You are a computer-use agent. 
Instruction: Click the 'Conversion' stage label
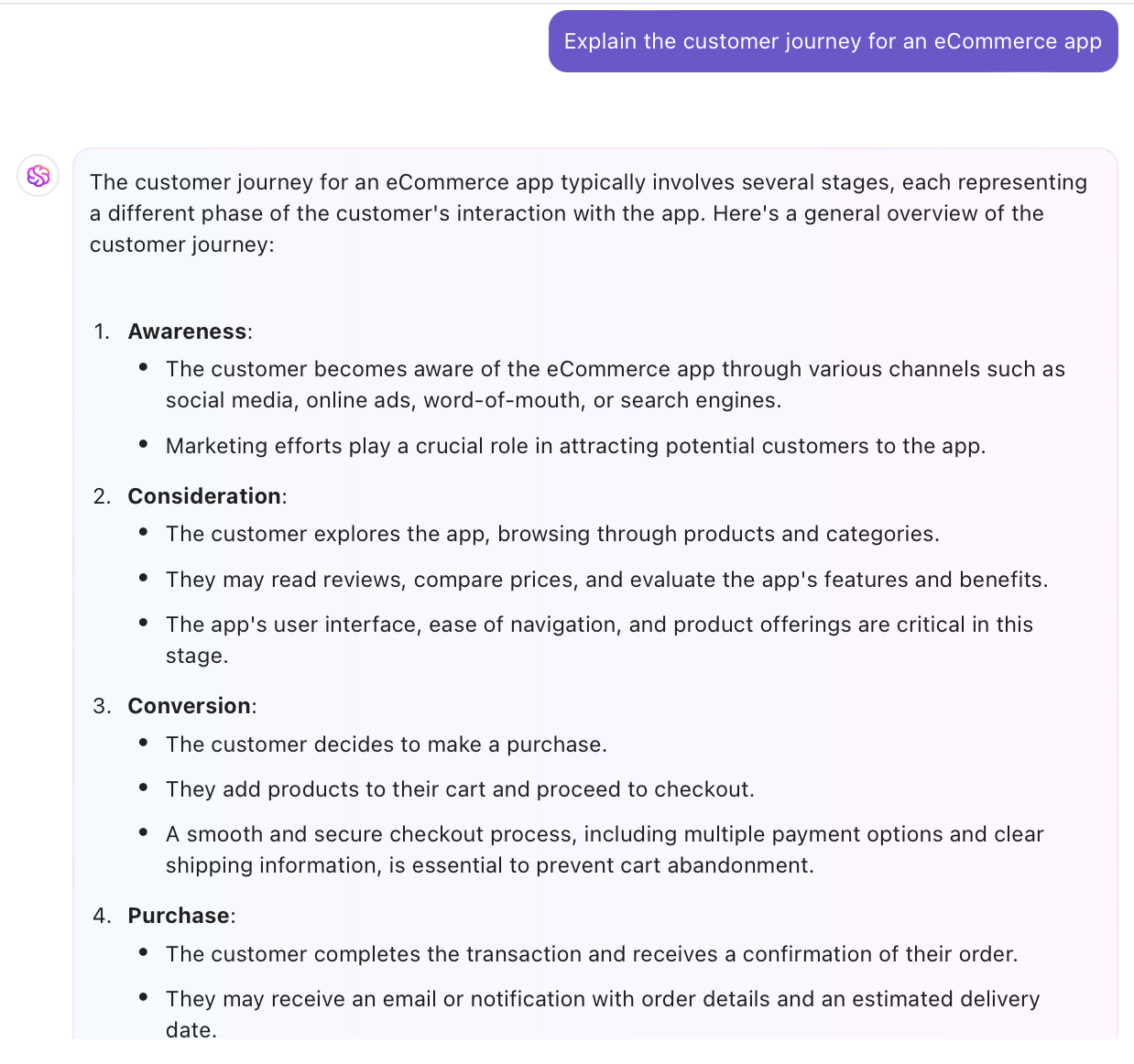tap(189, 705)
